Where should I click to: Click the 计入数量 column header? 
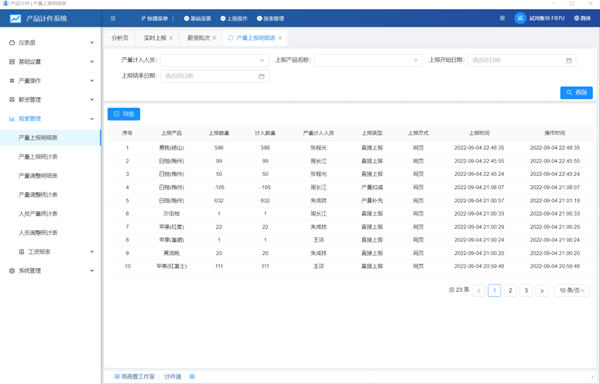tap(265, 133)
